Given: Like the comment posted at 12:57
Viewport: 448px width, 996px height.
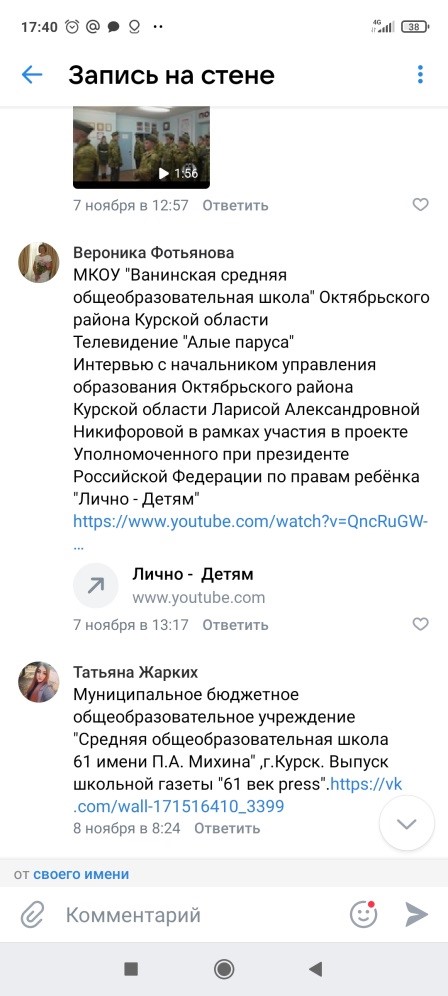Looking at the screenshot, I should [420, 205].
